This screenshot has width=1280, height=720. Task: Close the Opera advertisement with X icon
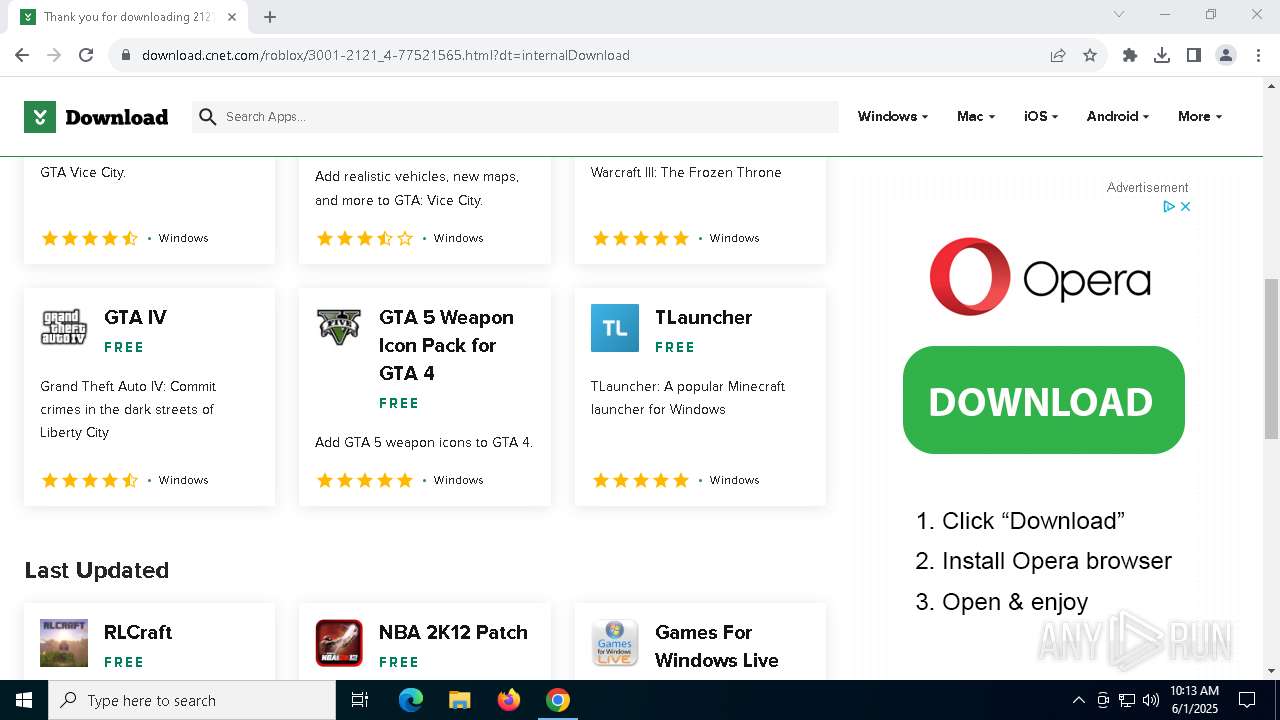point(1186,206)
